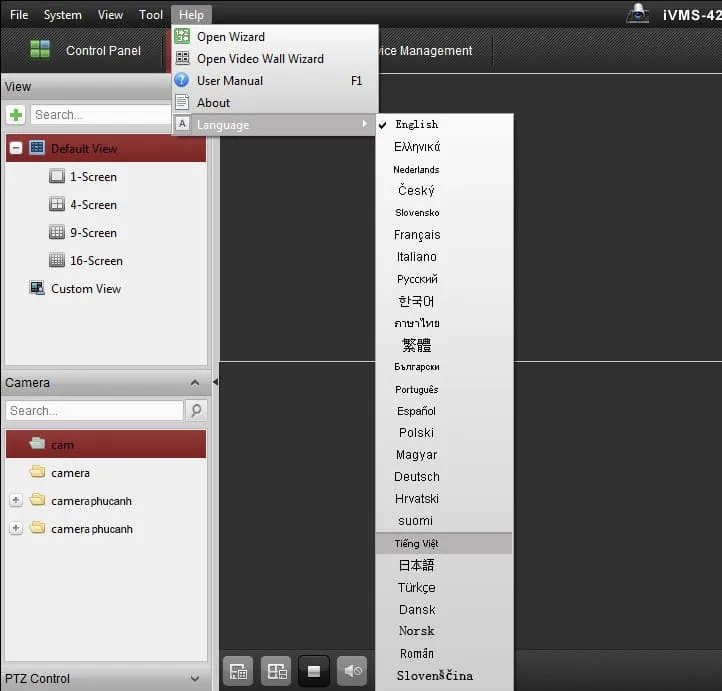The image size is (722, 691).
Task: Collapse the Default View tree node
Action: (x=15, y=148)
